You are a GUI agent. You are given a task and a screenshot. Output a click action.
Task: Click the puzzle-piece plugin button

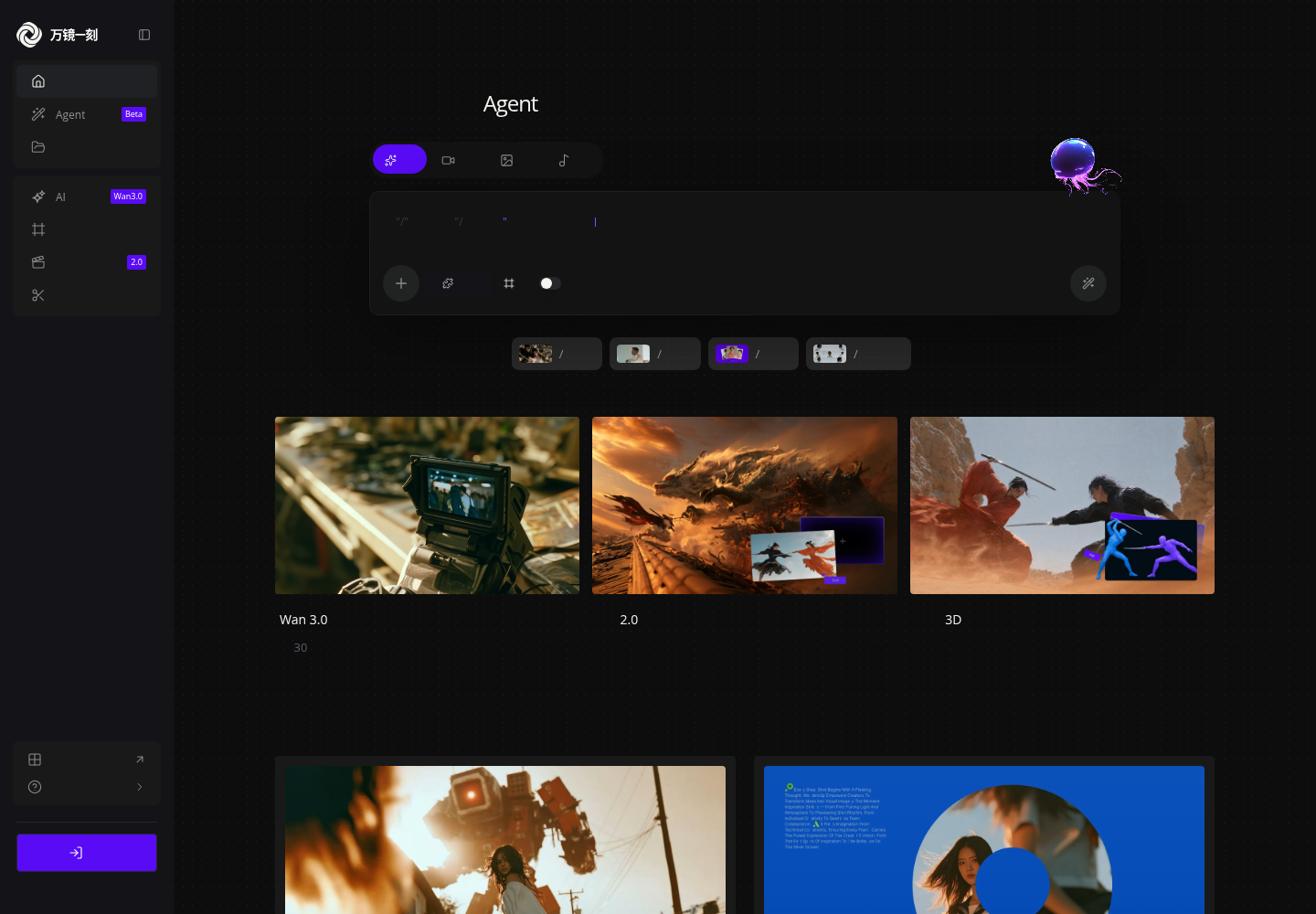coord(448,283)
